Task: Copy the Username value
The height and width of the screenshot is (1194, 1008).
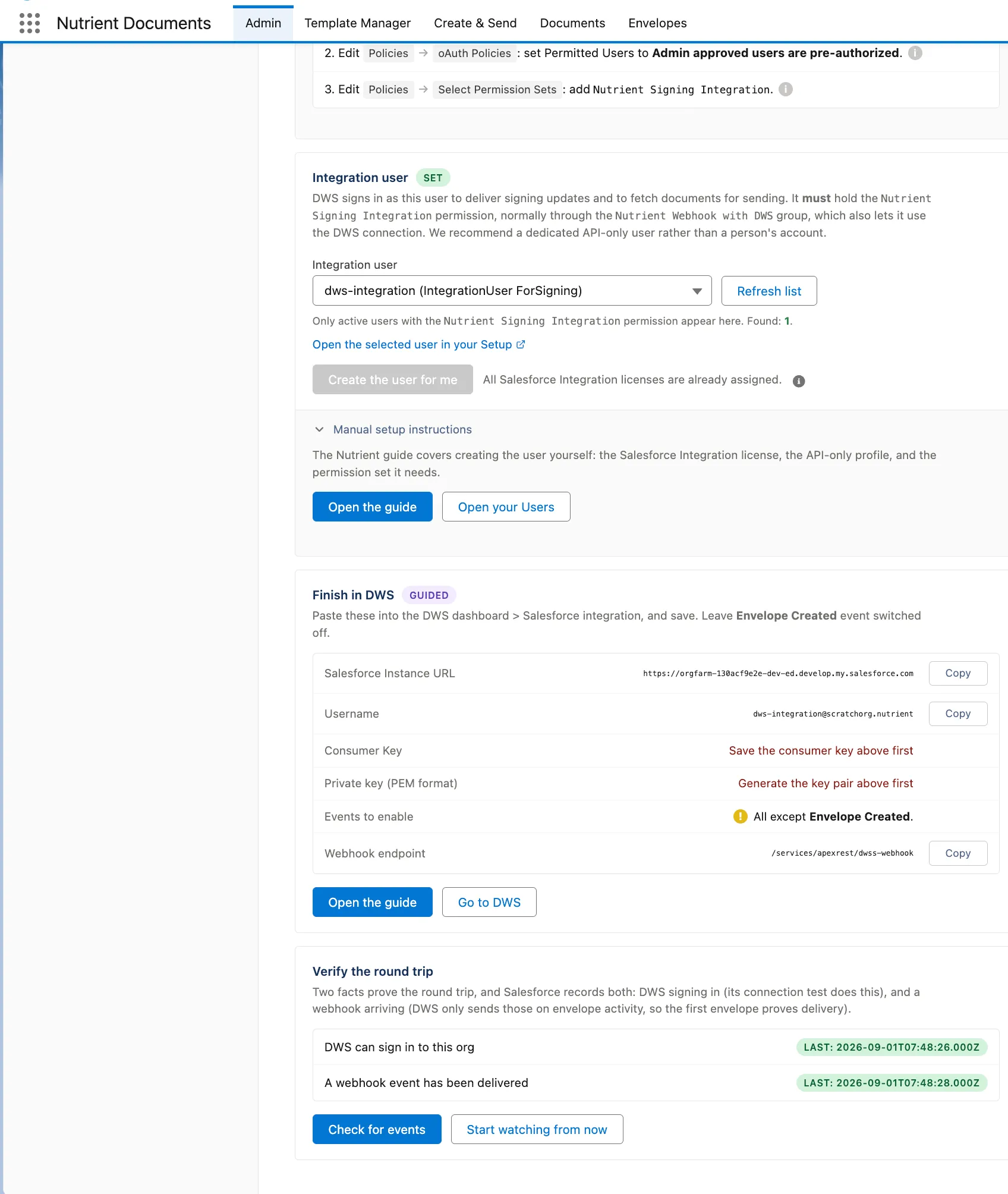Action: (x=958, y=714)
